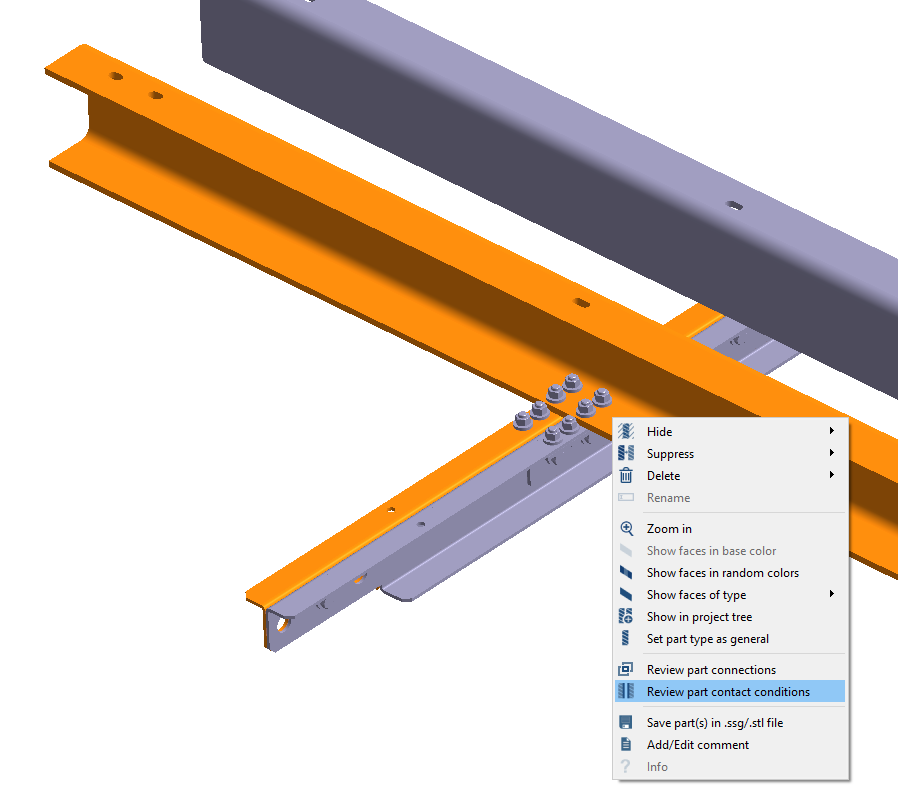This screenshot has width=898, height=796.
Task: Click the cluster of bolt heads
Action: 562,409
